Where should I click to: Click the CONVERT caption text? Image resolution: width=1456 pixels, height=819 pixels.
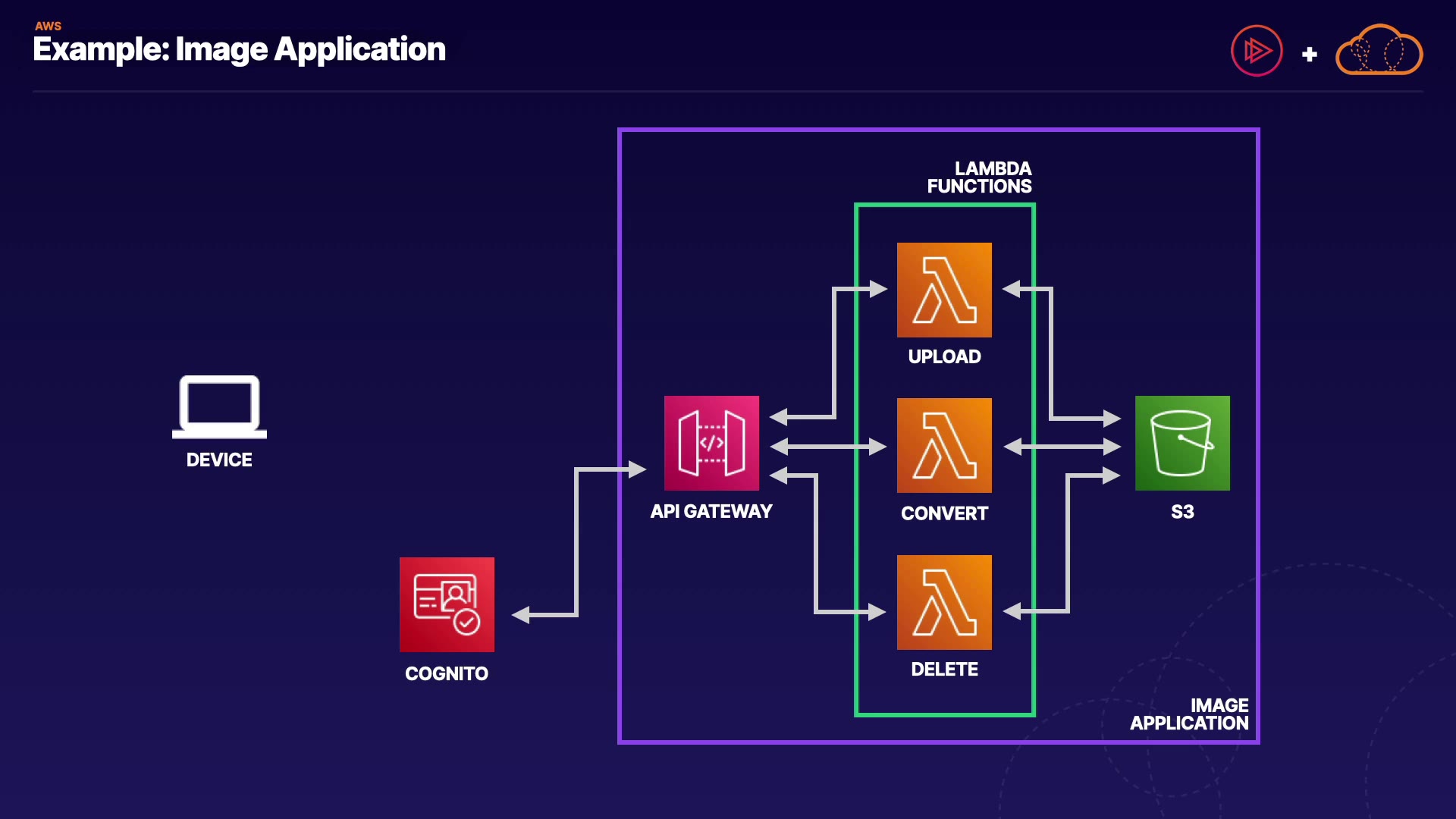click(x=944, y=513)
